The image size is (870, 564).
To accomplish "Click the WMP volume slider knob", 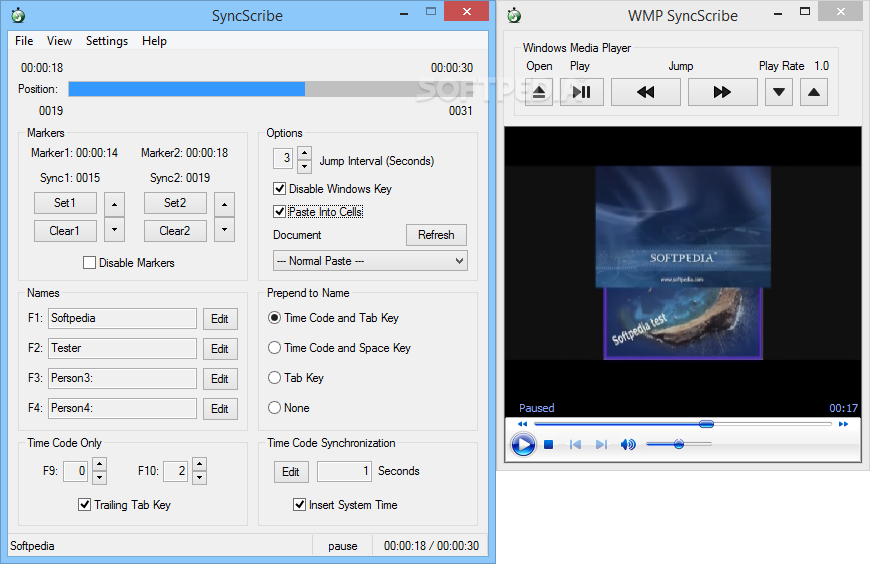I will tap(679, 444).
